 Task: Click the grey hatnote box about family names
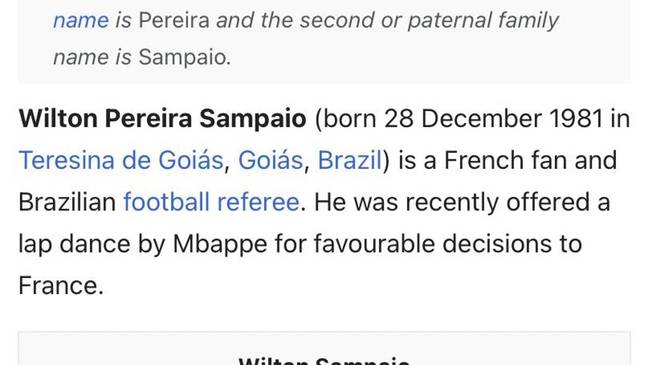[324, 41]
